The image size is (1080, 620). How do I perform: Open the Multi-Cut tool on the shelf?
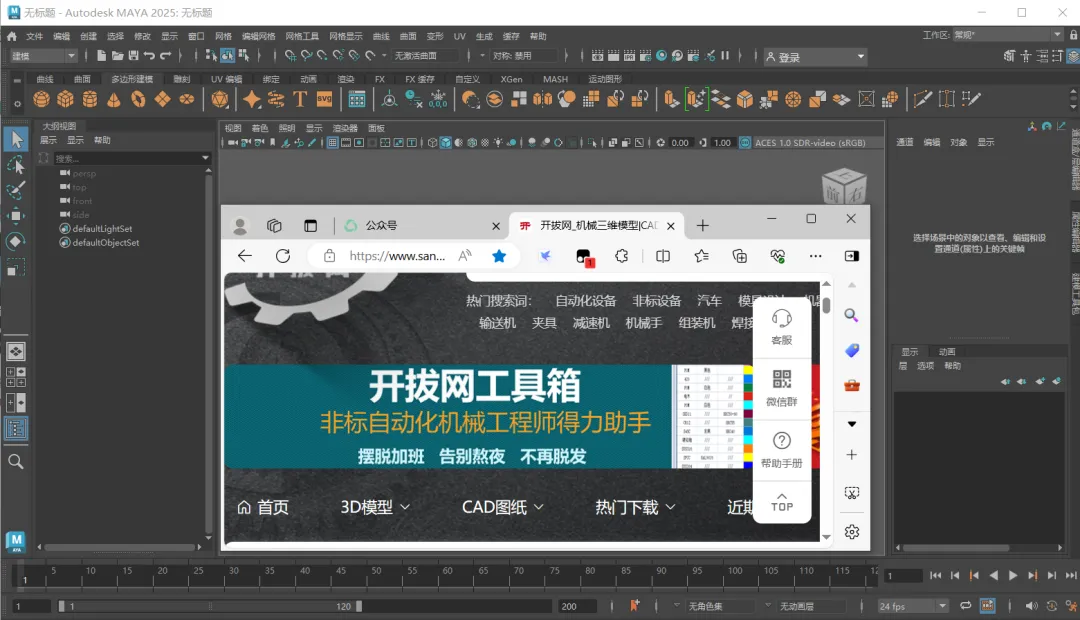922,99
